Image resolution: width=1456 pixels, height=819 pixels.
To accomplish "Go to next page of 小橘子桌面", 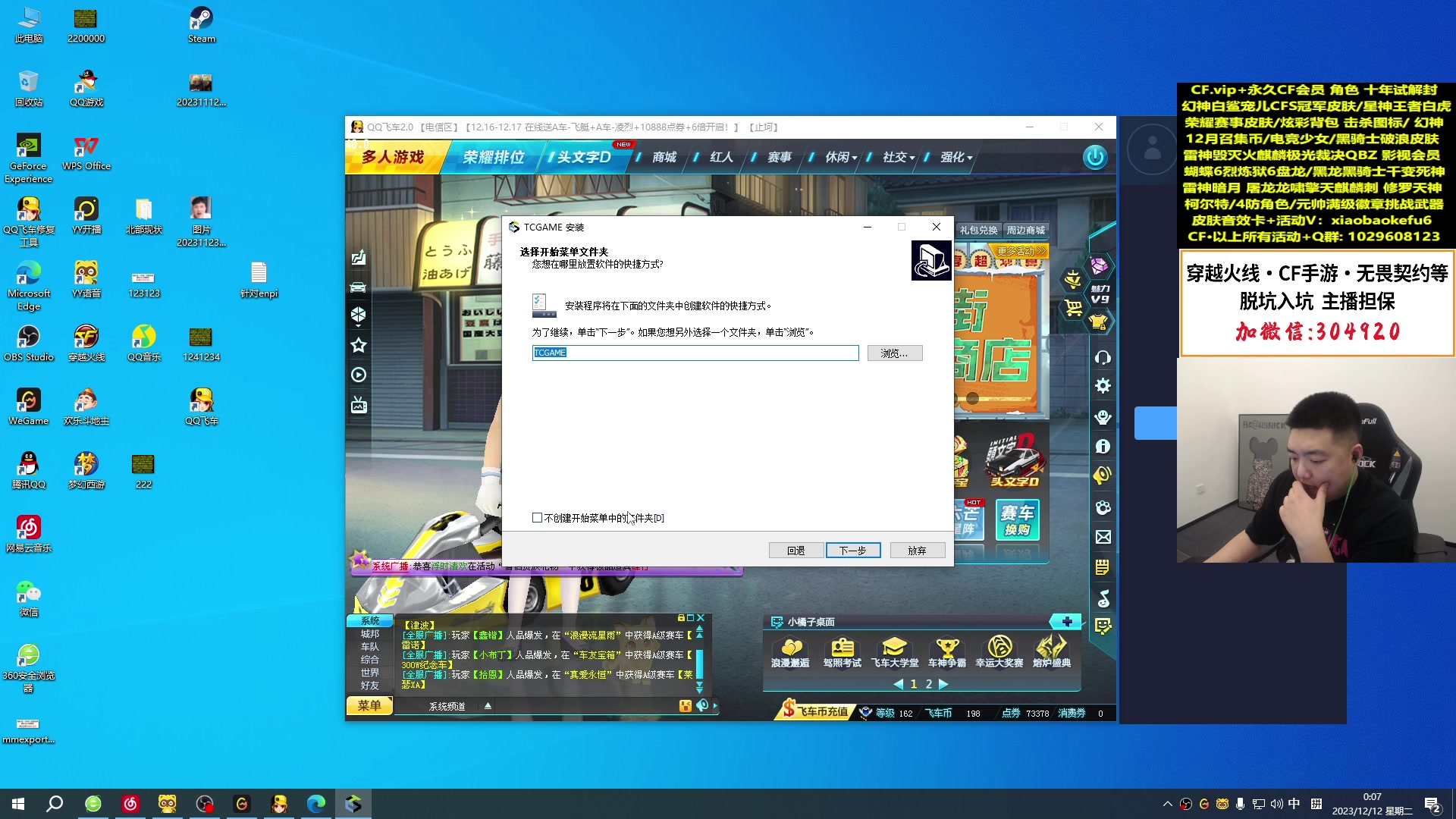I will [x=943, y=684].
